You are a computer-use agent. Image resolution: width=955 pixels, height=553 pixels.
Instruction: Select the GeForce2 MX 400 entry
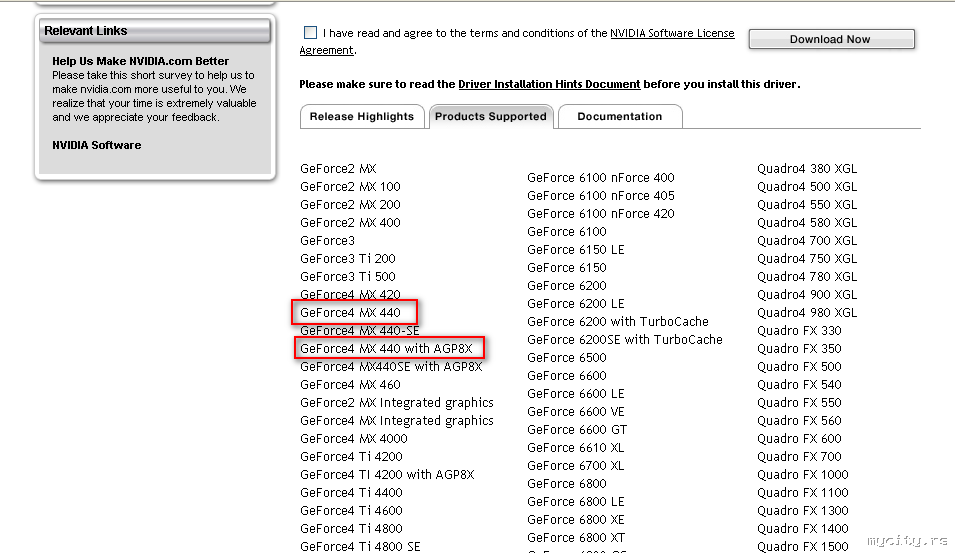[350, 222]
